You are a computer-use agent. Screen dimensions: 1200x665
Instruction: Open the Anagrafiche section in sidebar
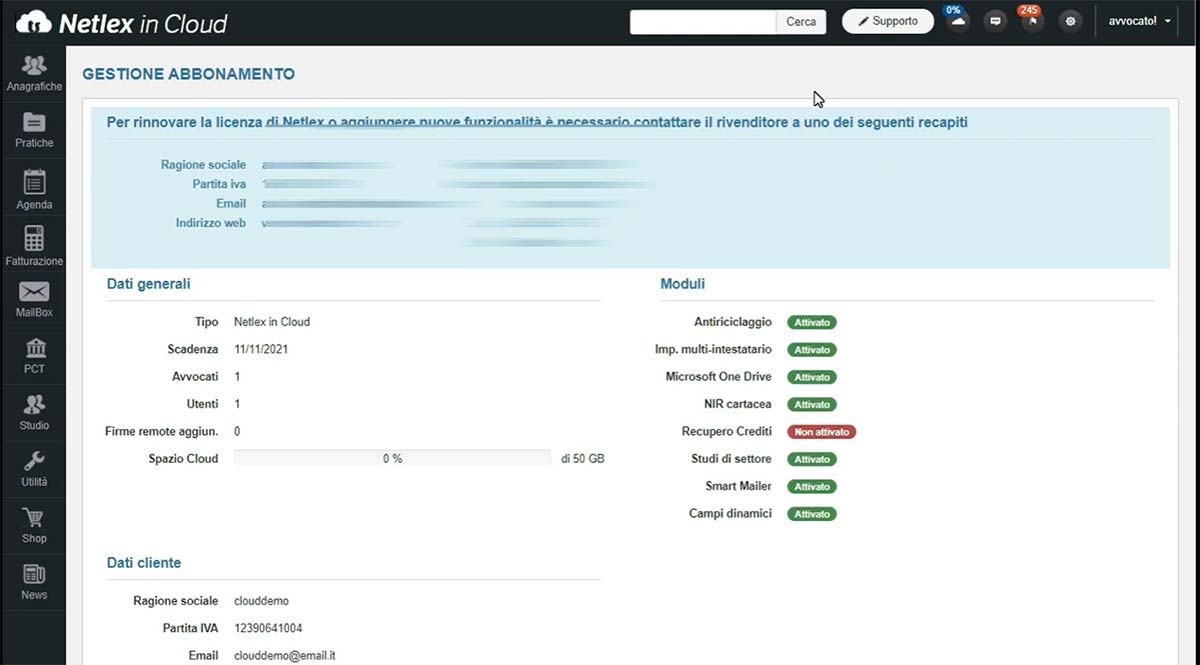(x=33, y=73)
